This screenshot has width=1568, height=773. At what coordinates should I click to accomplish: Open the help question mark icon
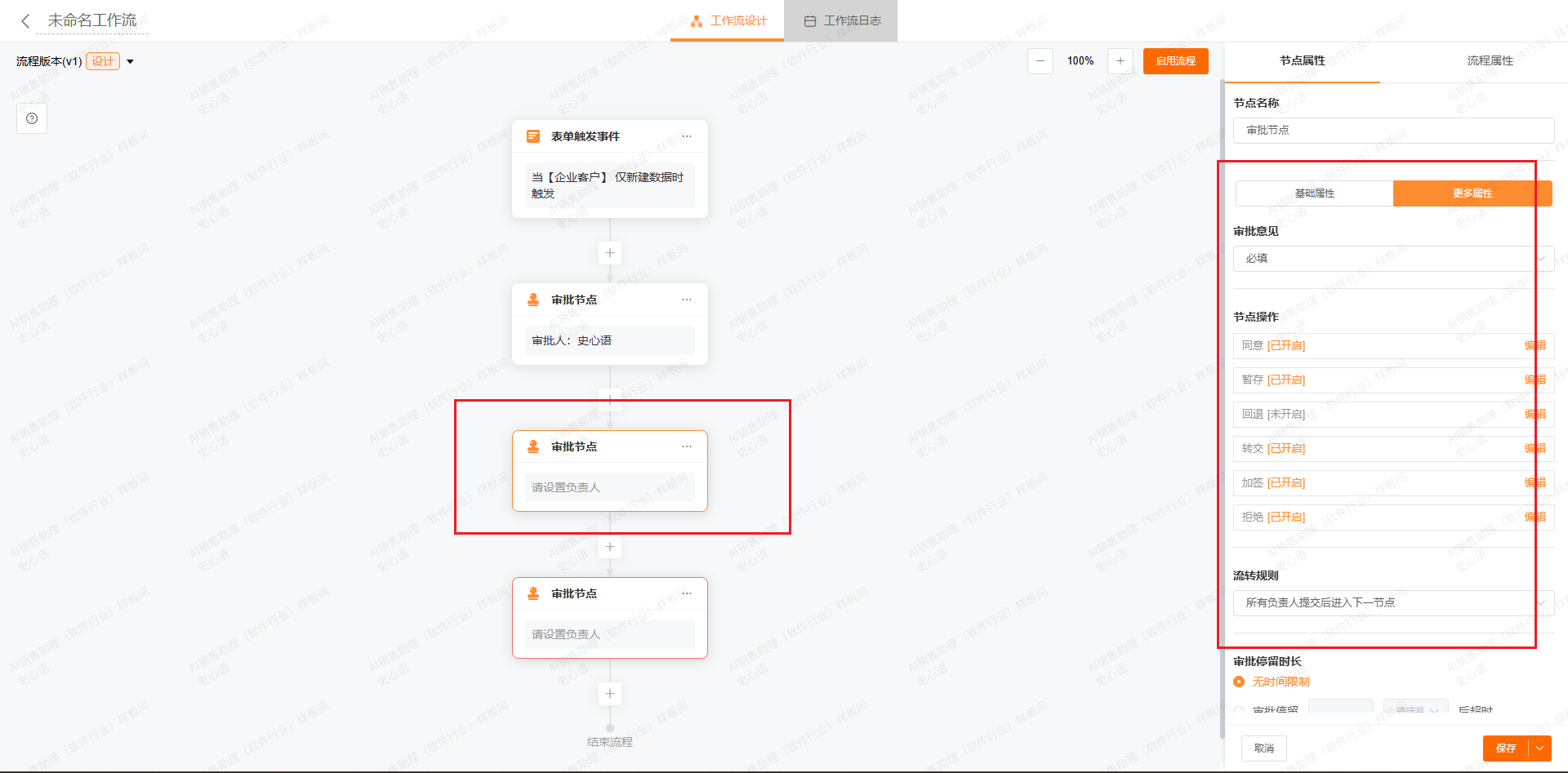[x=32, y=118]
